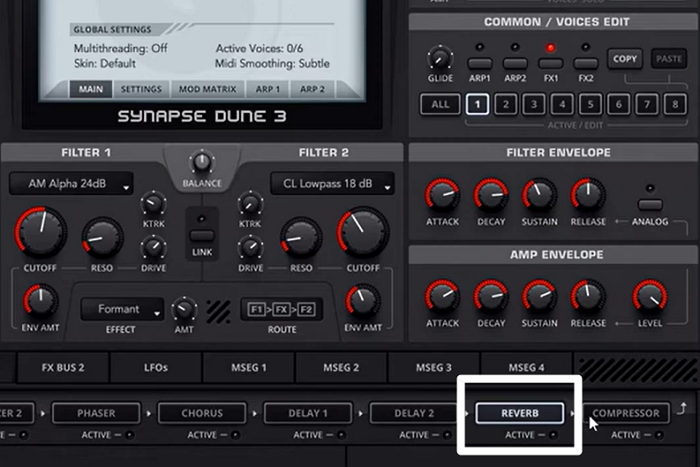
Task: Toggle ACTIVE for the CHORUS effect
Action: click(235, 435)
